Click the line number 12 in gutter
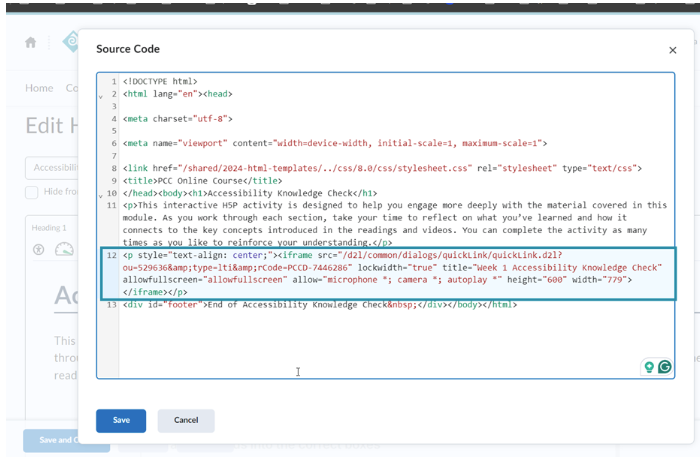 (x=111, y=255)
